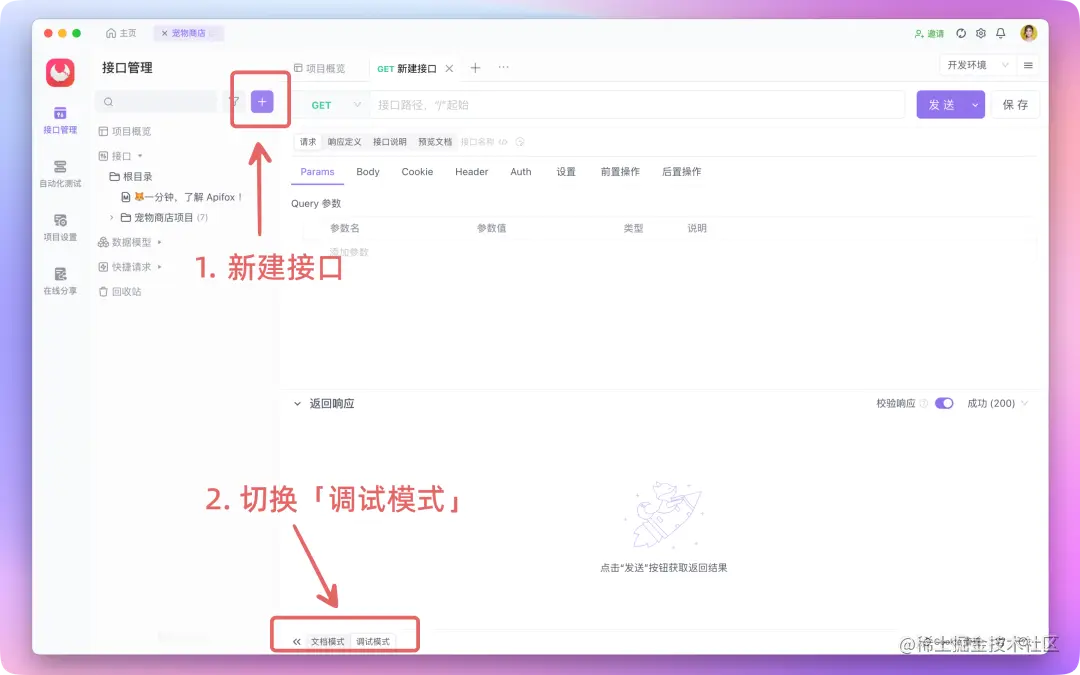Click the 发送 send button
This screenshot has width=1080, height=675.
pyautogui.click(x=943, y=104)
